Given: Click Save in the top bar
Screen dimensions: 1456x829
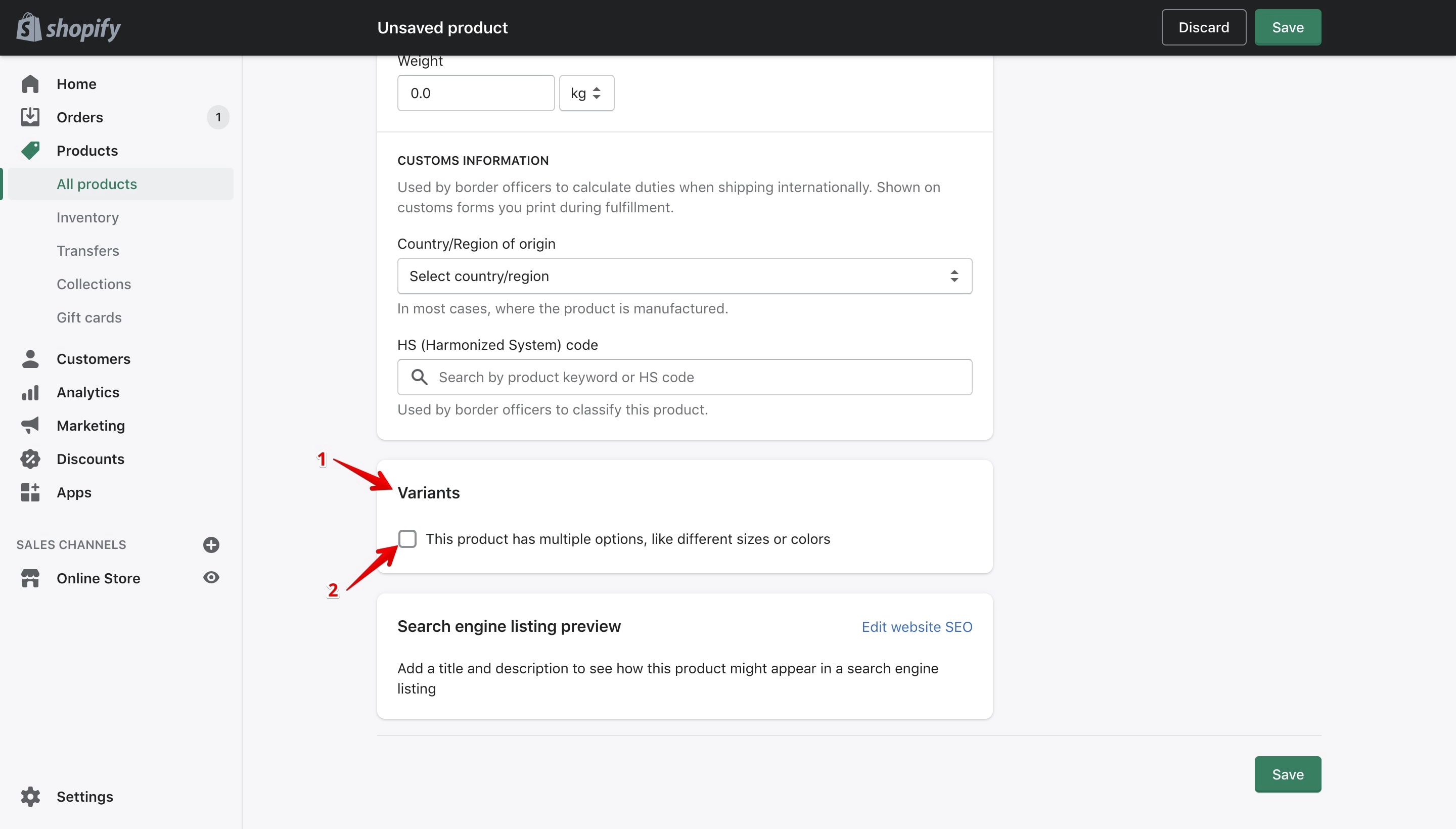Looking at the screenshot, I should point(1288,27).
